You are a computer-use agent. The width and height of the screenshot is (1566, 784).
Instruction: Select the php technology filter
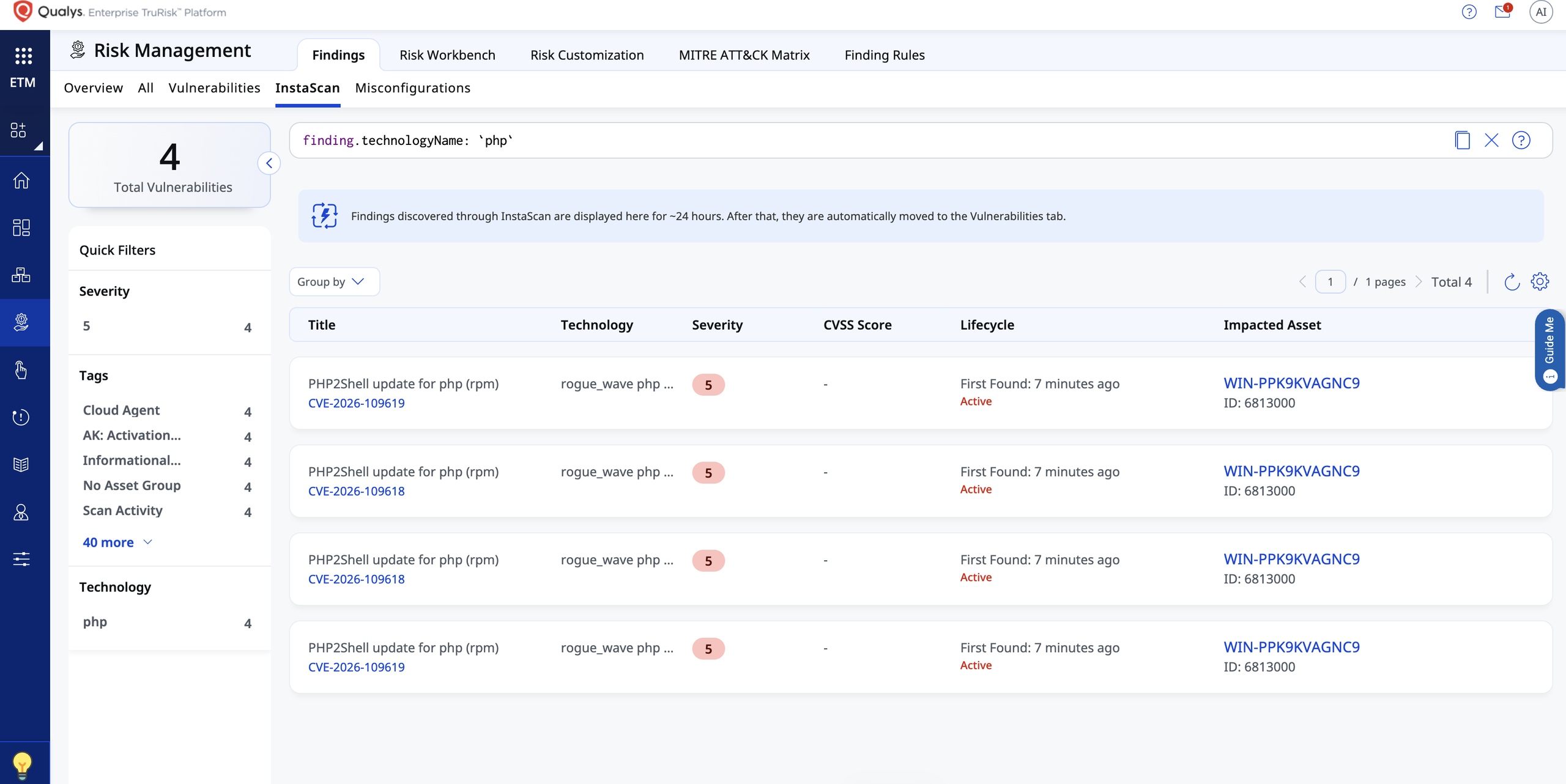[167, 622]
